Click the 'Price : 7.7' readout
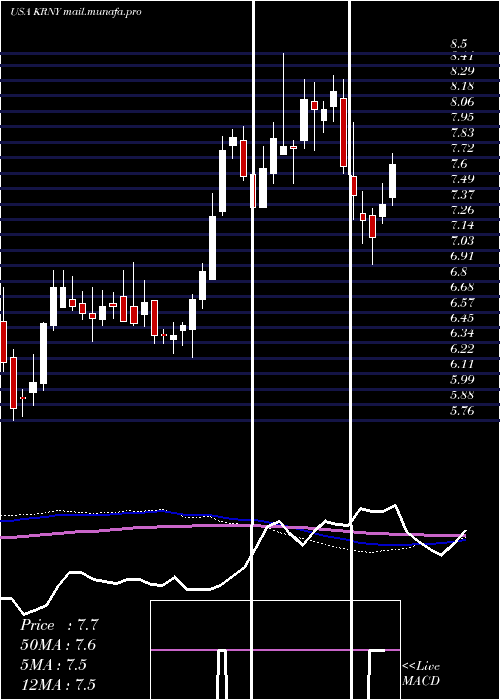 [59, 625]
